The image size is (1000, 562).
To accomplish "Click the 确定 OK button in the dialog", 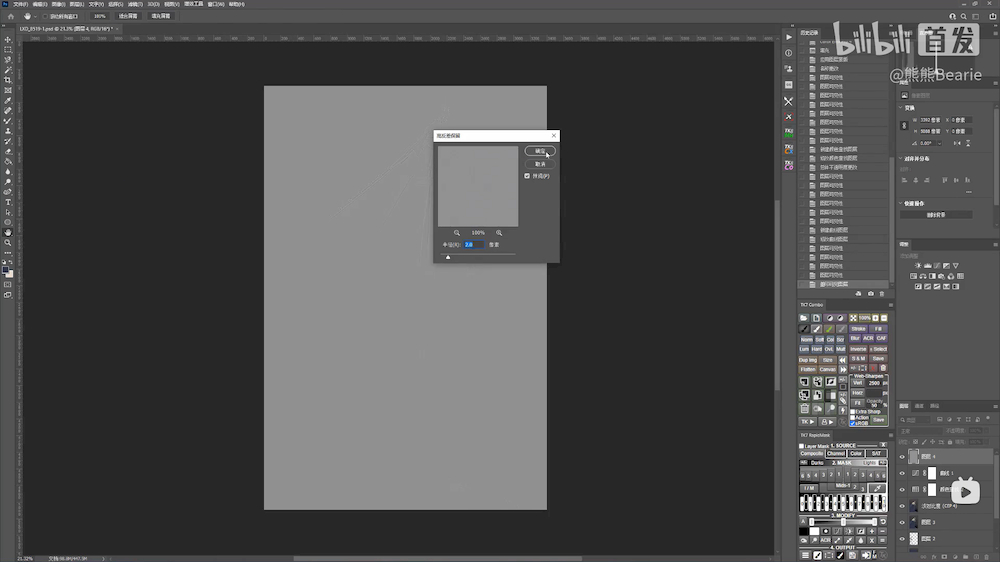I will 540,151.
